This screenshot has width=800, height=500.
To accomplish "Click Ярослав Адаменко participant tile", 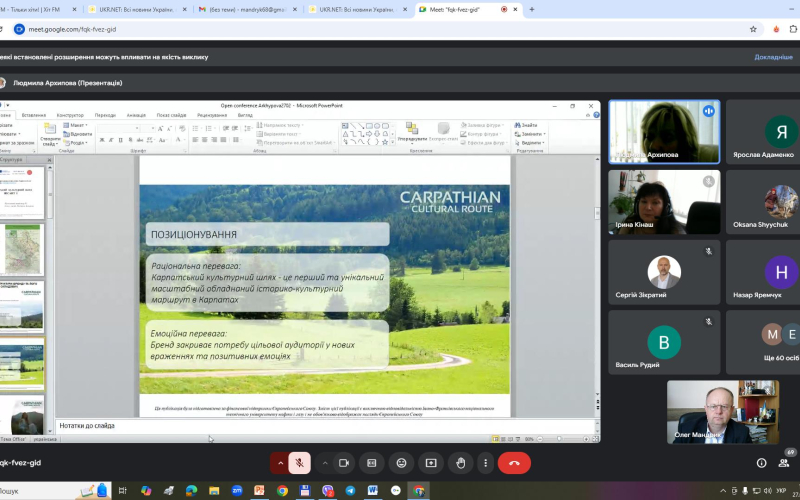I will point(763,132).
